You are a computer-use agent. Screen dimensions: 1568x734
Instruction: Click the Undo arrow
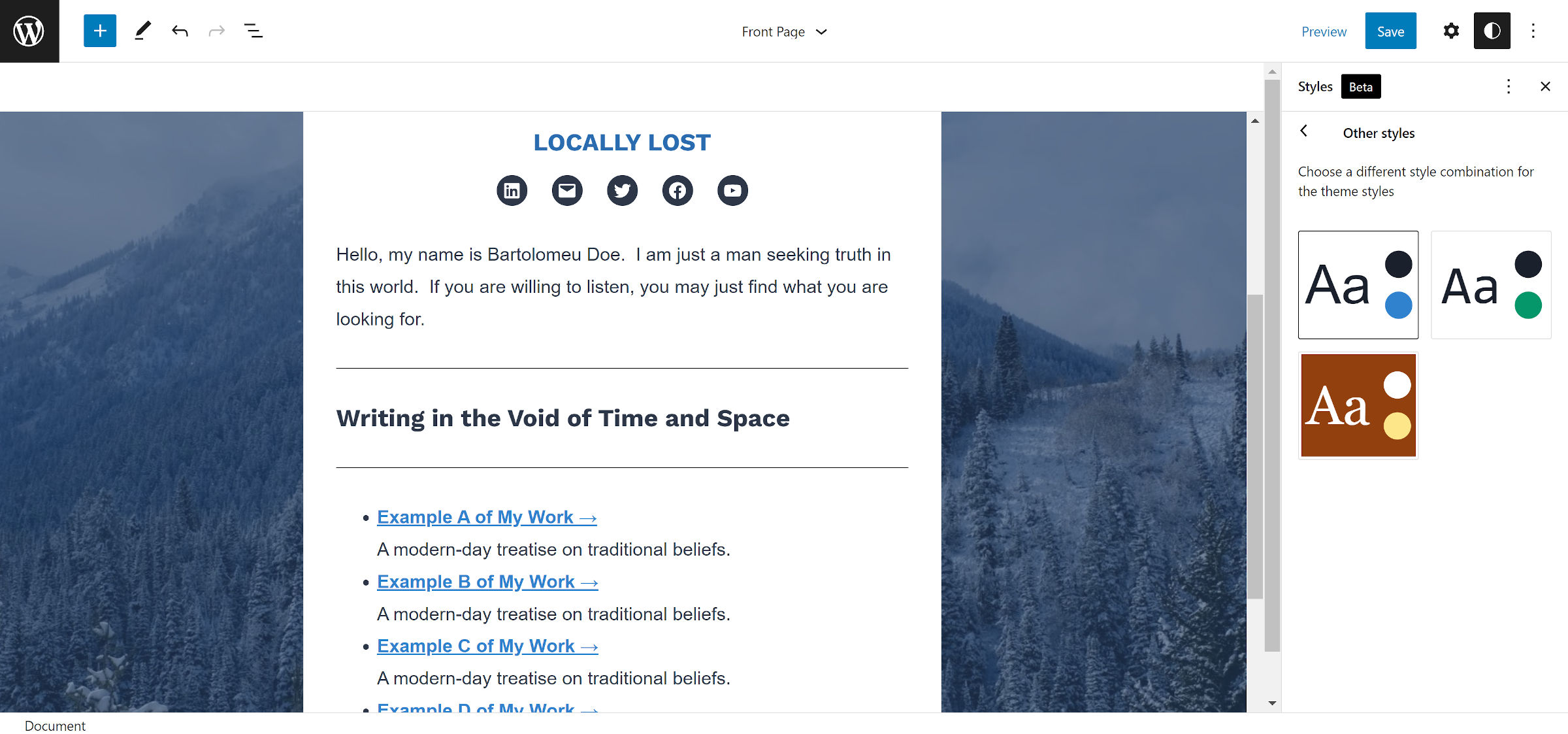(180, 31)
